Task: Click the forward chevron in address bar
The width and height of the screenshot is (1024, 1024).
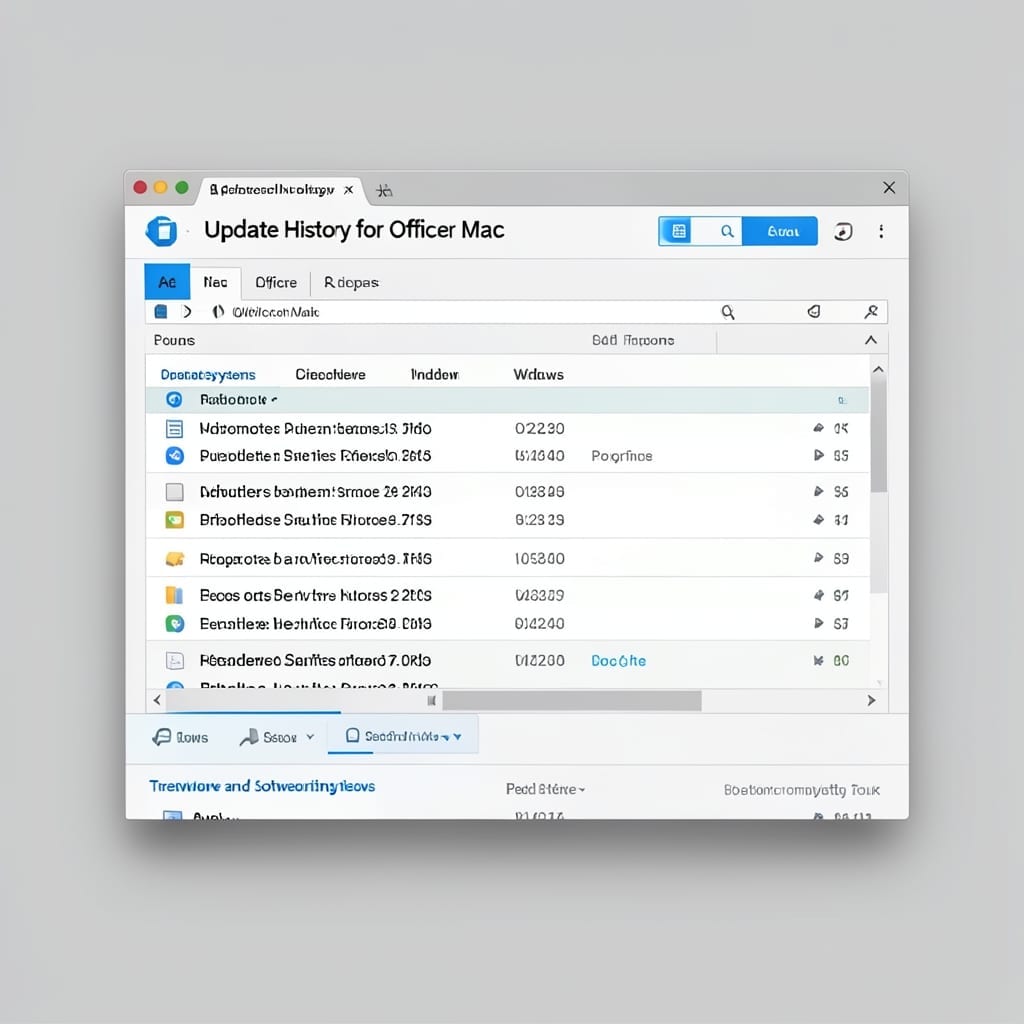Action: [x=187, y=312]
